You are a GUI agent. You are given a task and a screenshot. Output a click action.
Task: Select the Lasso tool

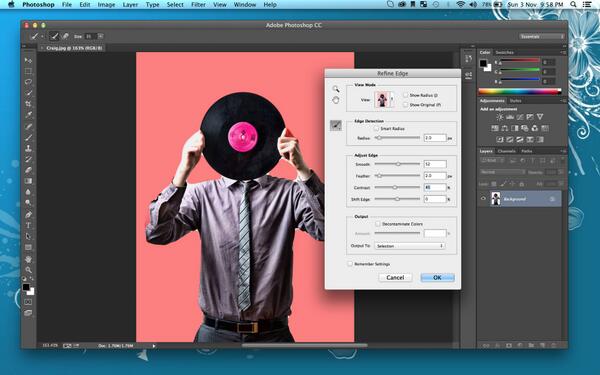pyautogui.click(x=28, y=82)
